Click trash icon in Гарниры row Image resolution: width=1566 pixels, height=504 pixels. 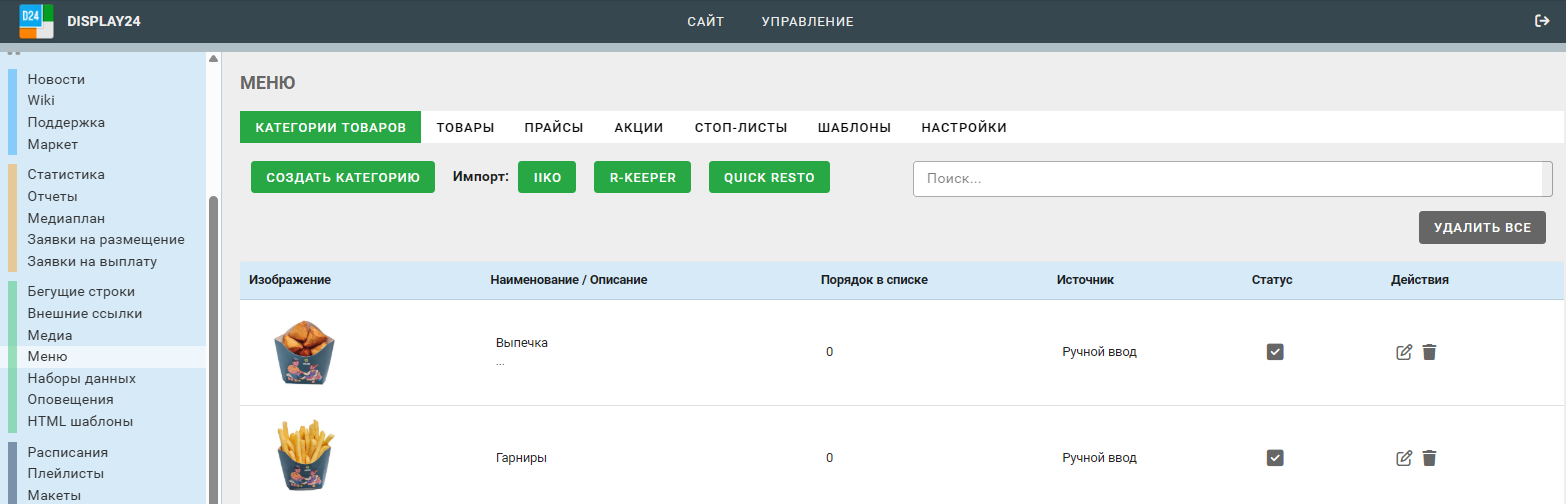coord(1429,458)
